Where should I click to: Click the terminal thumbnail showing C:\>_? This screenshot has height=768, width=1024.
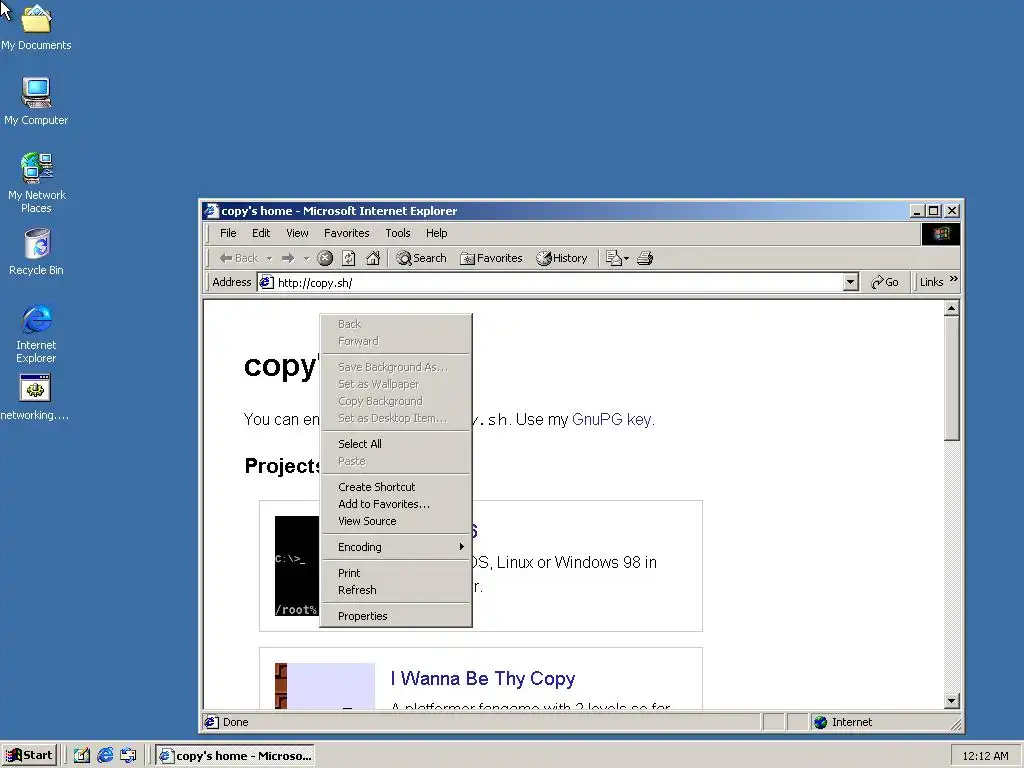(296, 566)
